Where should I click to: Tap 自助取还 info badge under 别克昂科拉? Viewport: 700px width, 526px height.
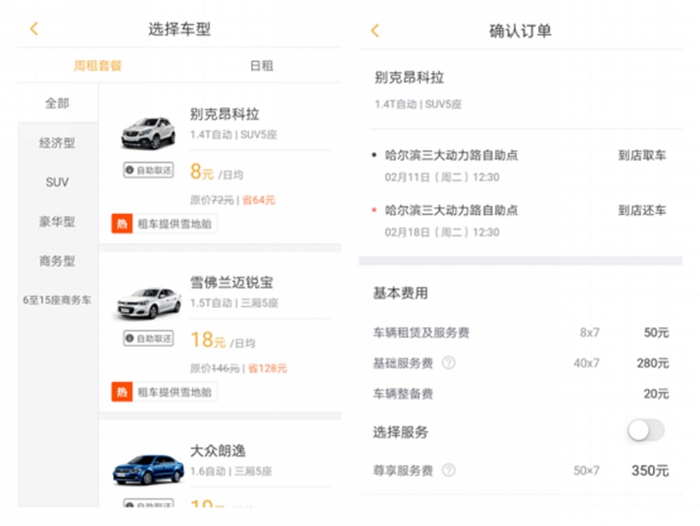[x=148, y=170]
